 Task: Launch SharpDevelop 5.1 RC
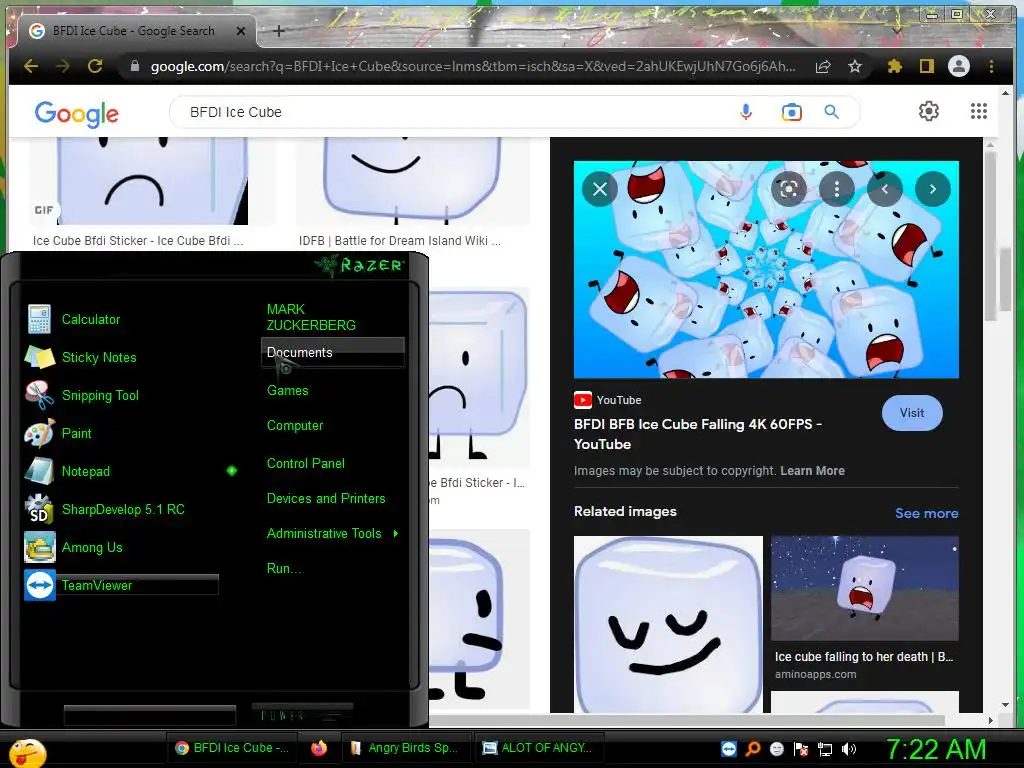tap(124, 509)
